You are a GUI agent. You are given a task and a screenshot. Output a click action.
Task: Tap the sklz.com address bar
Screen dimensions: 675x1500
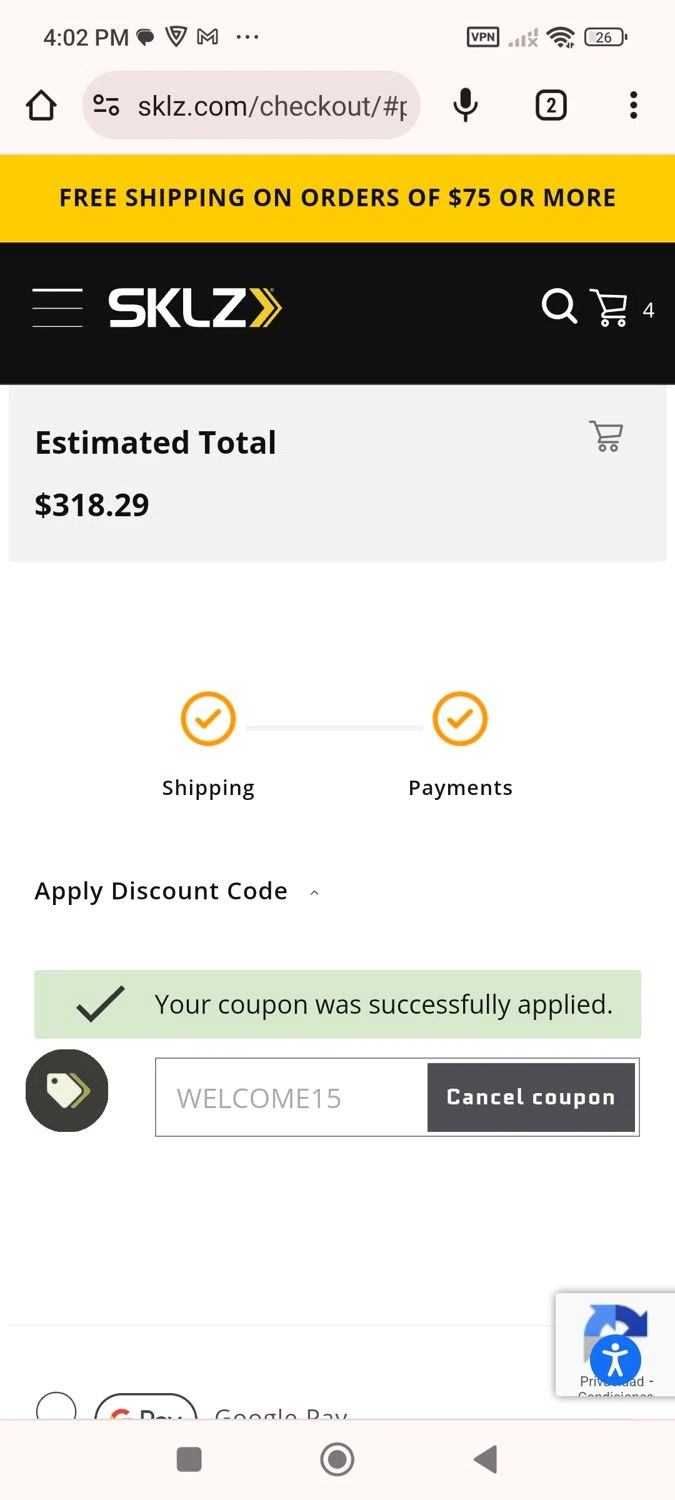coord(251,105)
